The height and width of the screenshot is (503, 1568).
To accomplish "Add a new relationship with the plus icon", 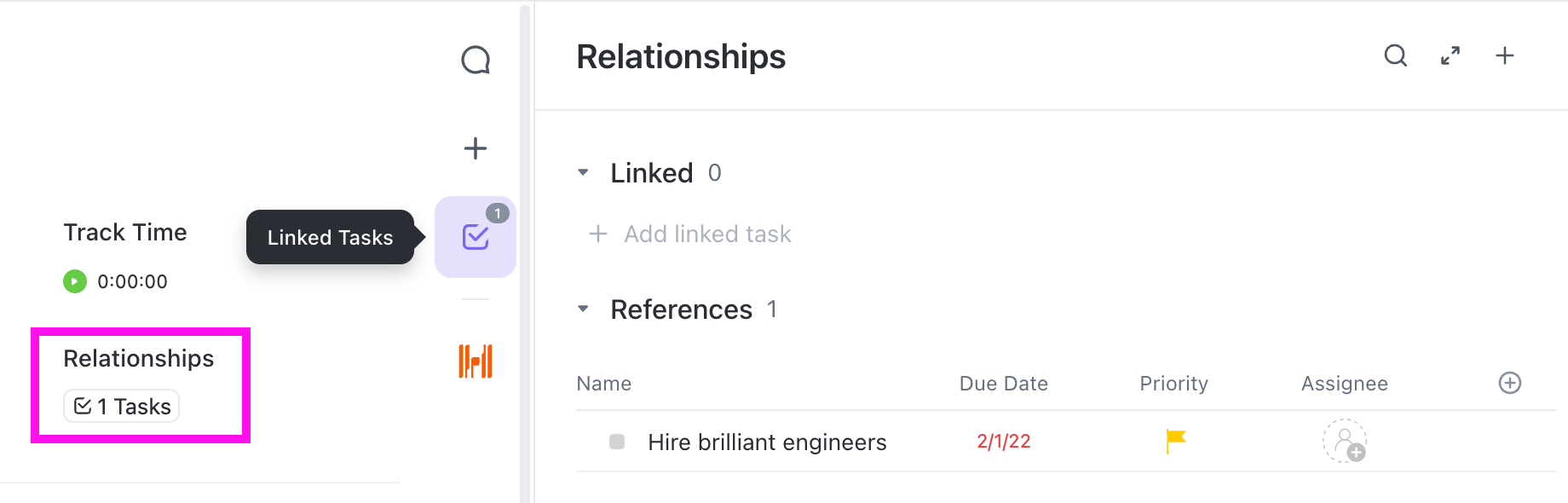I will (1504, 55).
